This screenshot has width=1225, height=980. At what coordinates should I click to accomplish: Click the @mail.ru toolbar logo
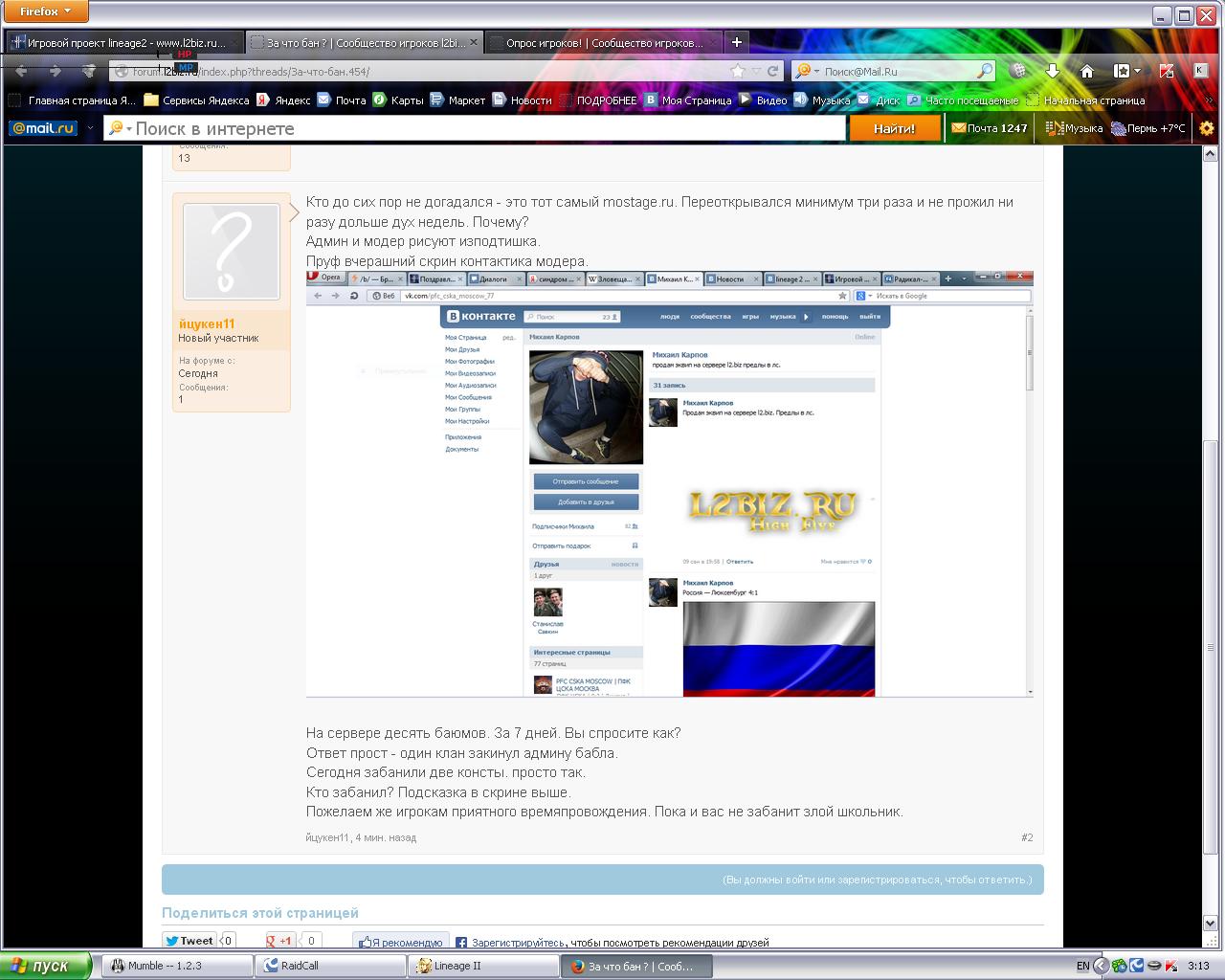43,128
